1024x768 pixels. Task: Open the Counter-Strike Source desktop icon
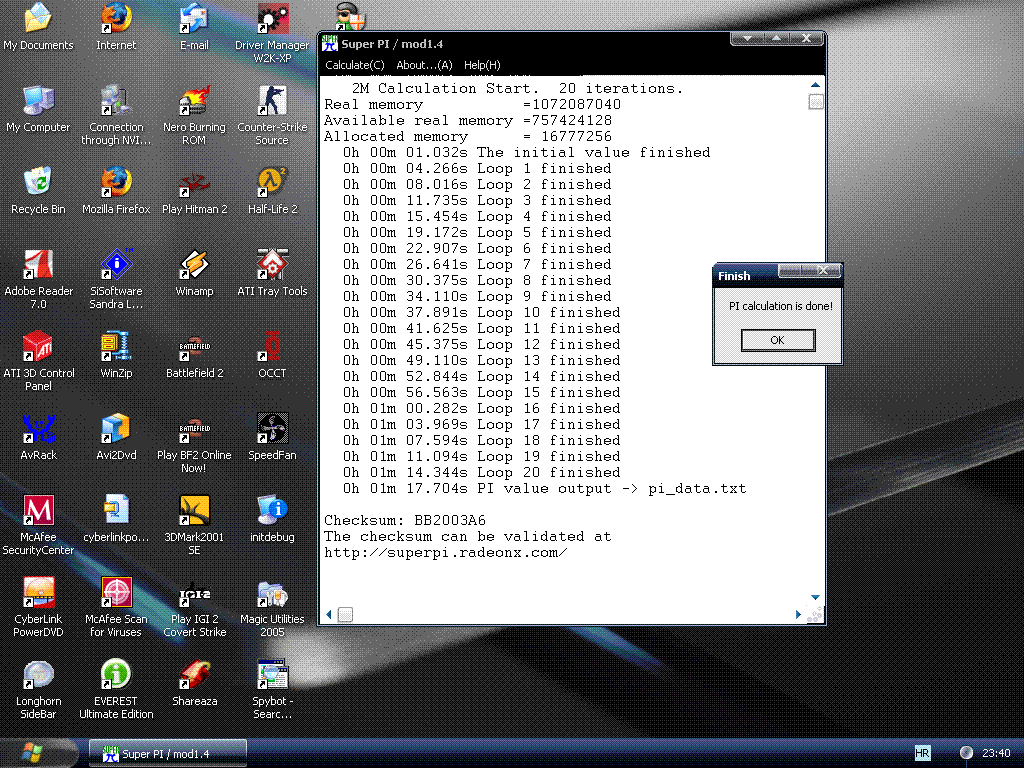point(272,103)
